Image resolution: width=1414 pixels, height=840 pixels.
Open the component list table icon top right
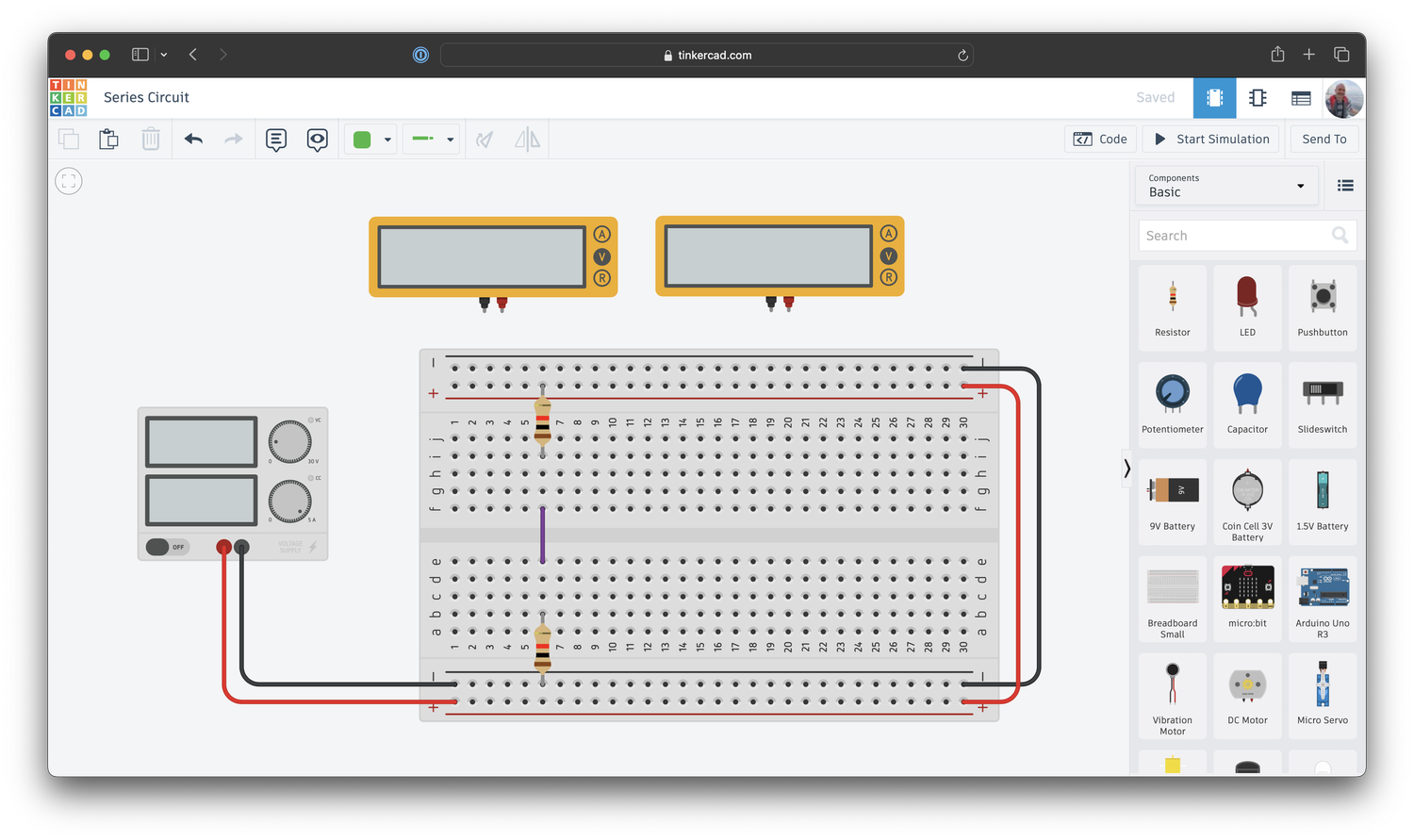click(1301, 97)
